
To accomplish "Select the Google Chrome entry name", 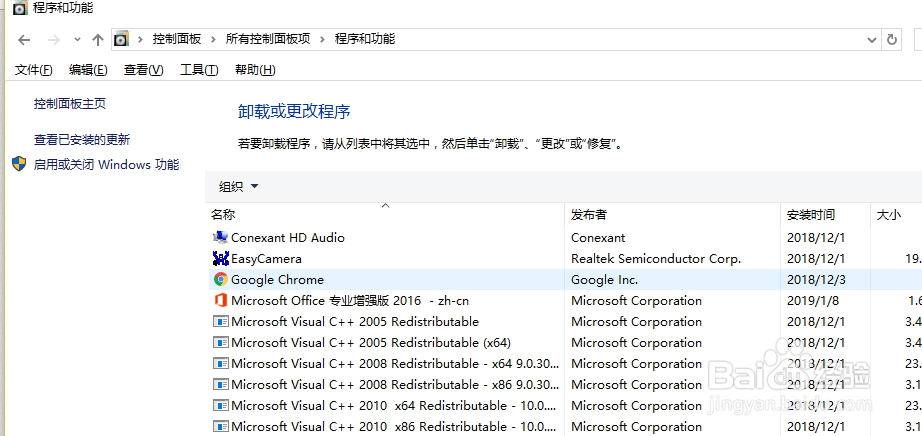I will (278, 280).
